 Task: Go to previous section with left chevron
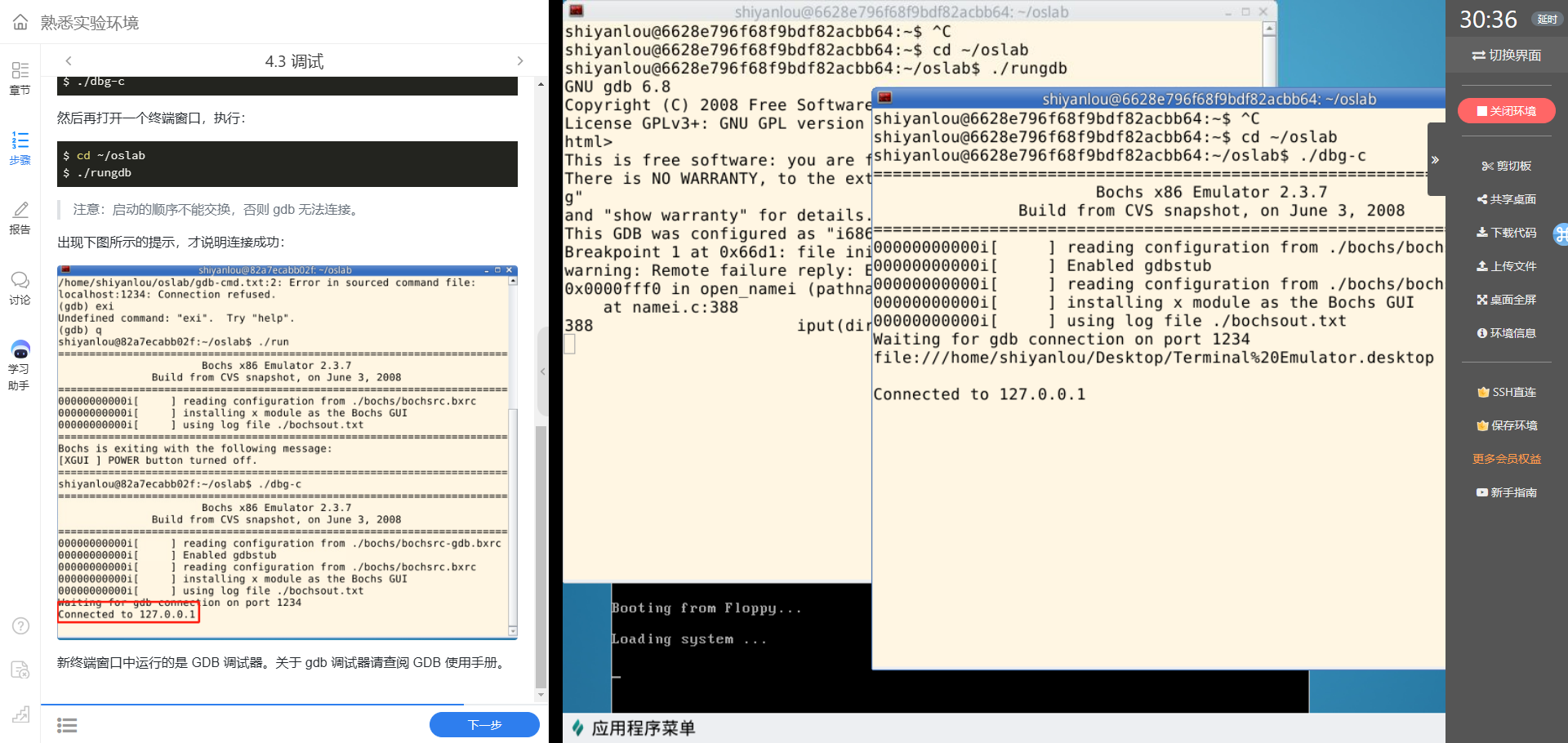pos(69,61)
